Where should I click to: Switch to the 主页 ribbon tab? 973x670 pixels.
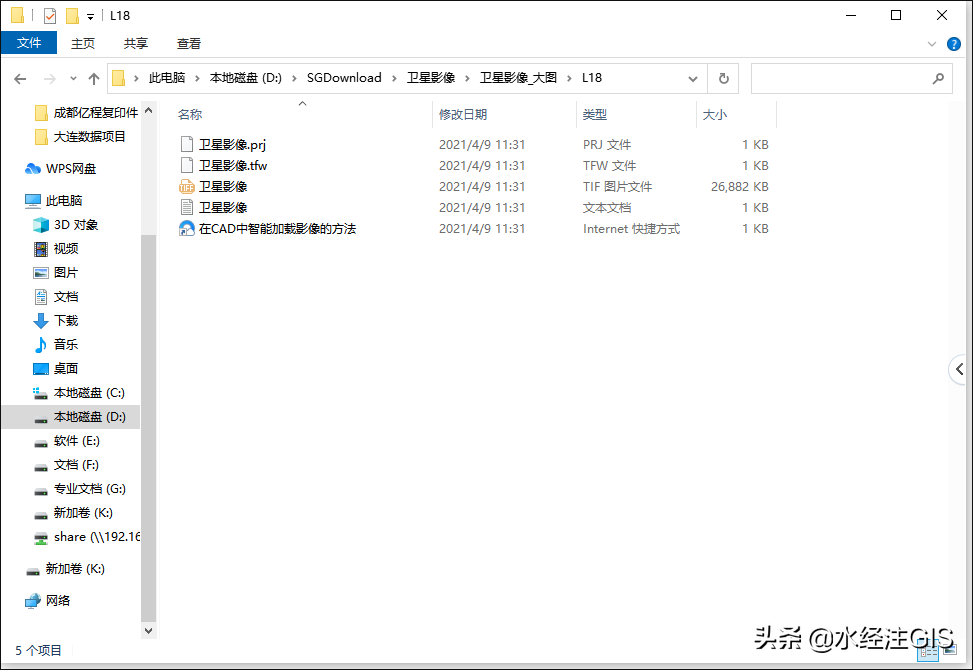83,43
